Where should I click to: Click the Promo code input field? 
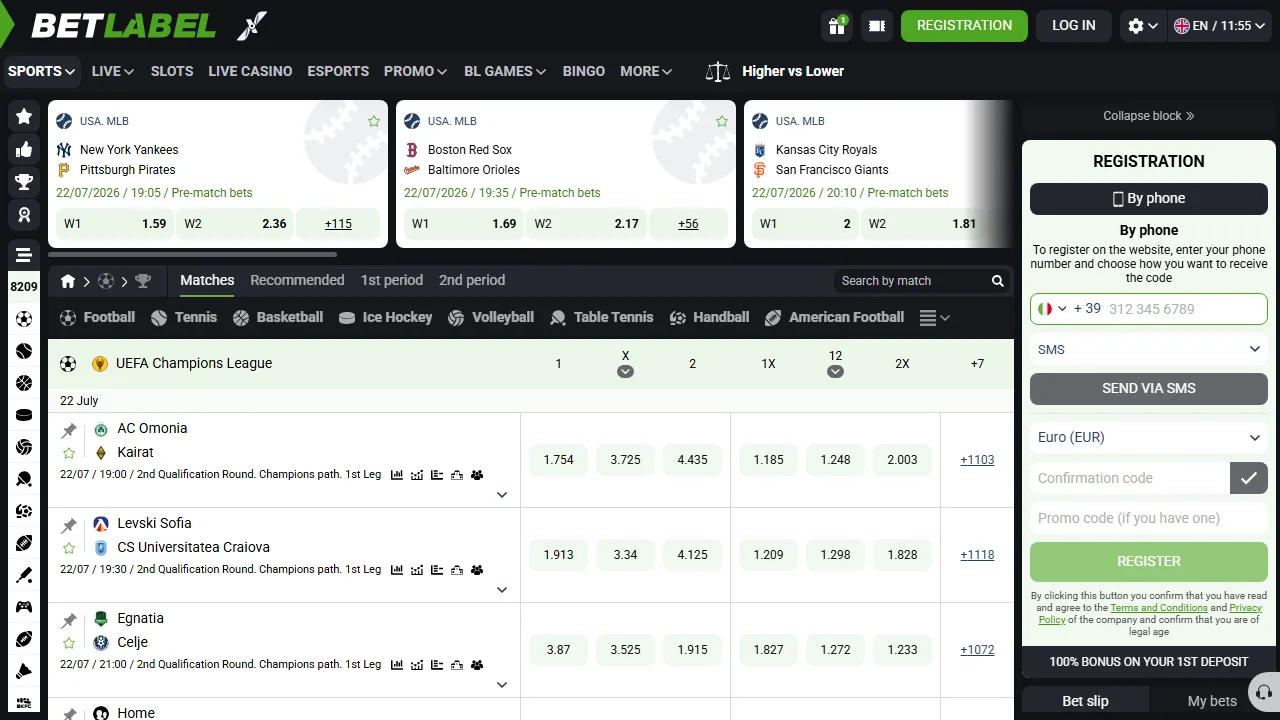point(1149,518)
